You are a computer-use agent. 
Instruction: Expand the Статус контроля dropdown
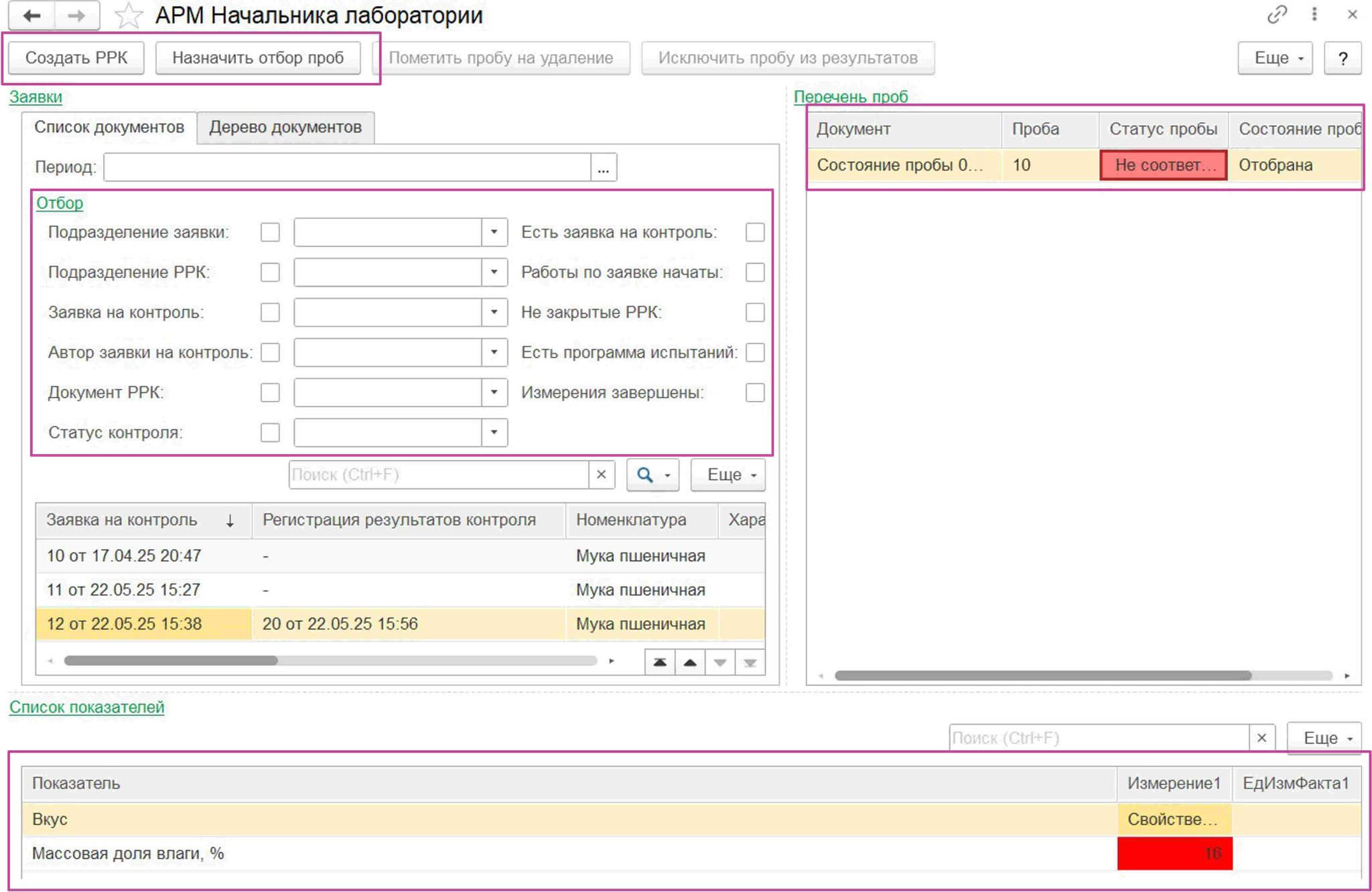pos(494,433)
